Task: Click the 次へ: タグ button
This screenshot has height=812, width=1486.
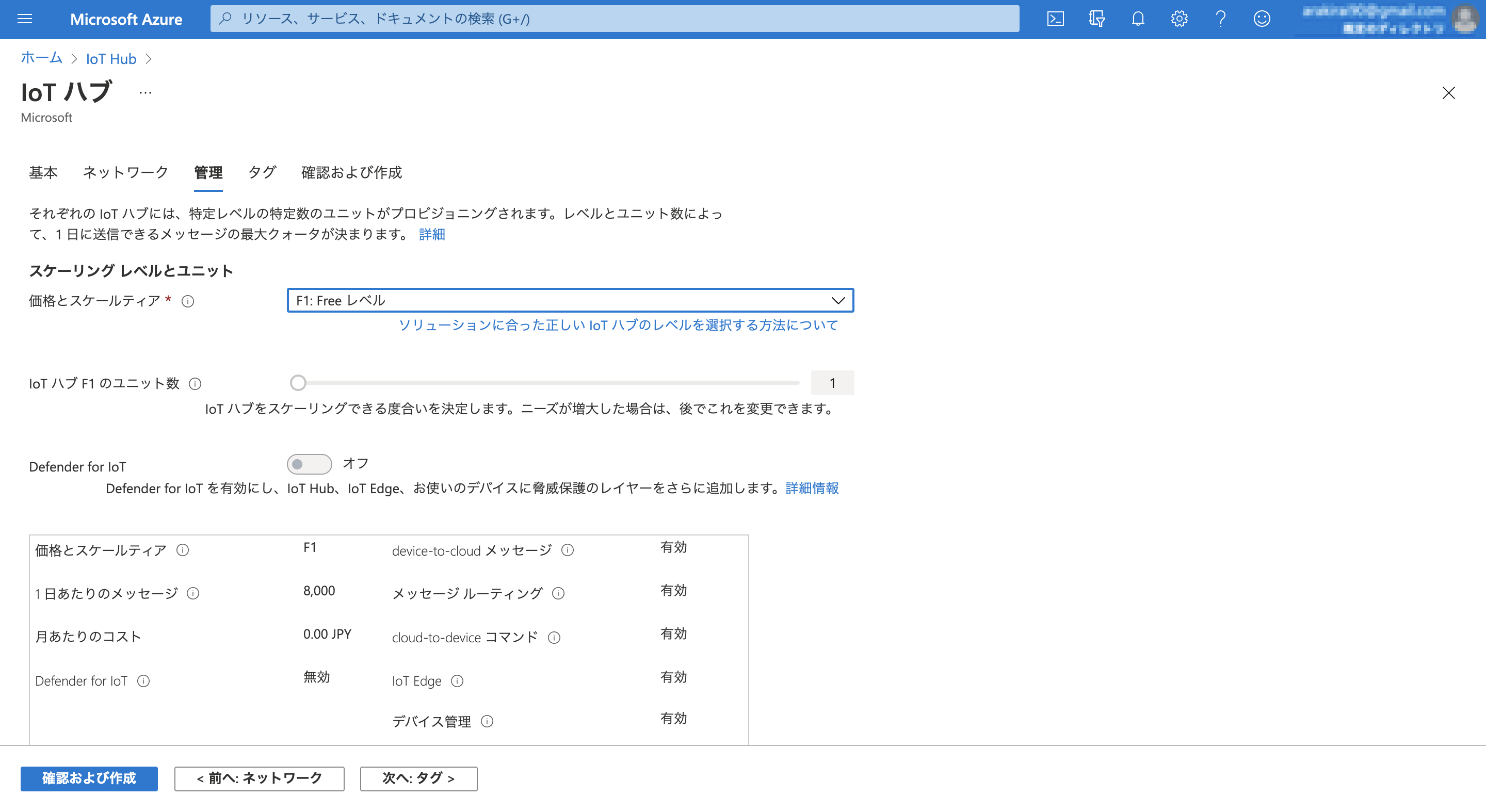Action: pyautogui.click(x=418, y=778)
